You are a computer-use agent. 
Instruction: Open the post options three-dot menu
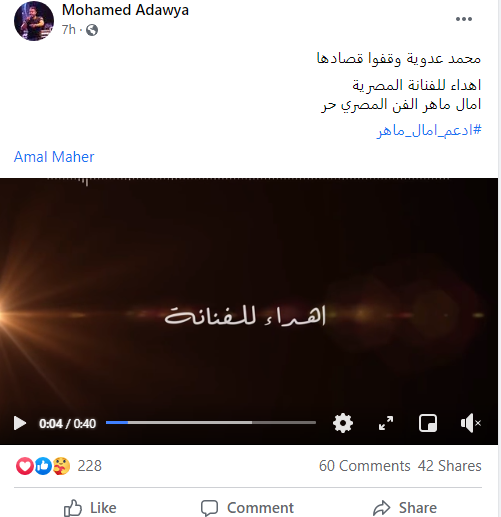(464, 19)
